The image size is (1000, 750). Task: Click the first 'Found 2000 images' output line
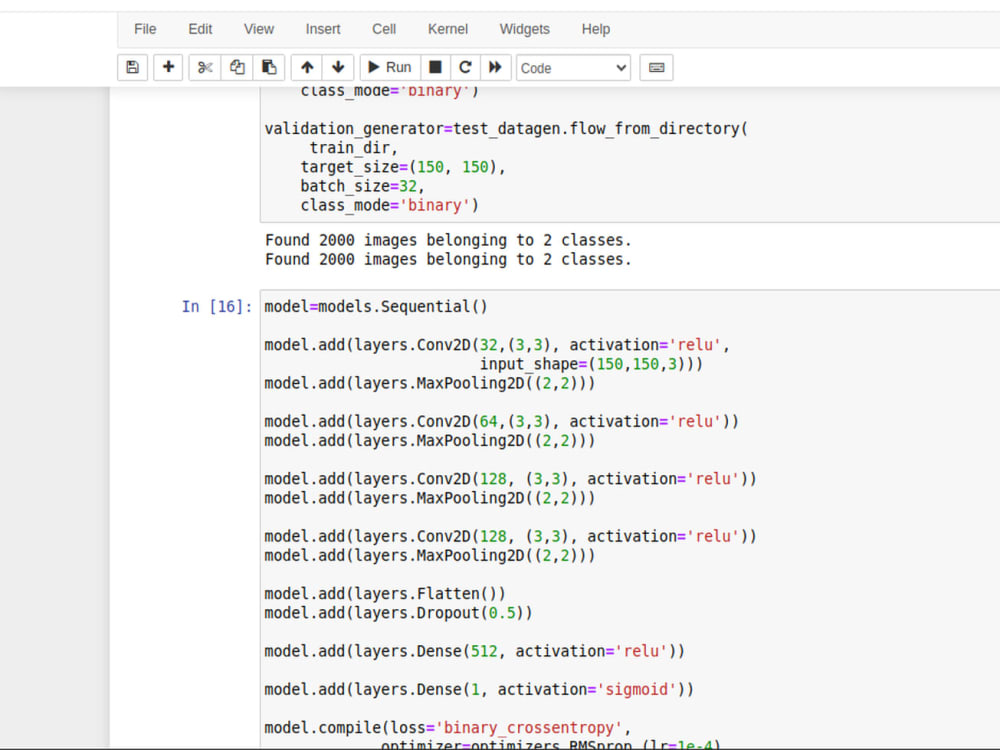(x=448, y=240)
